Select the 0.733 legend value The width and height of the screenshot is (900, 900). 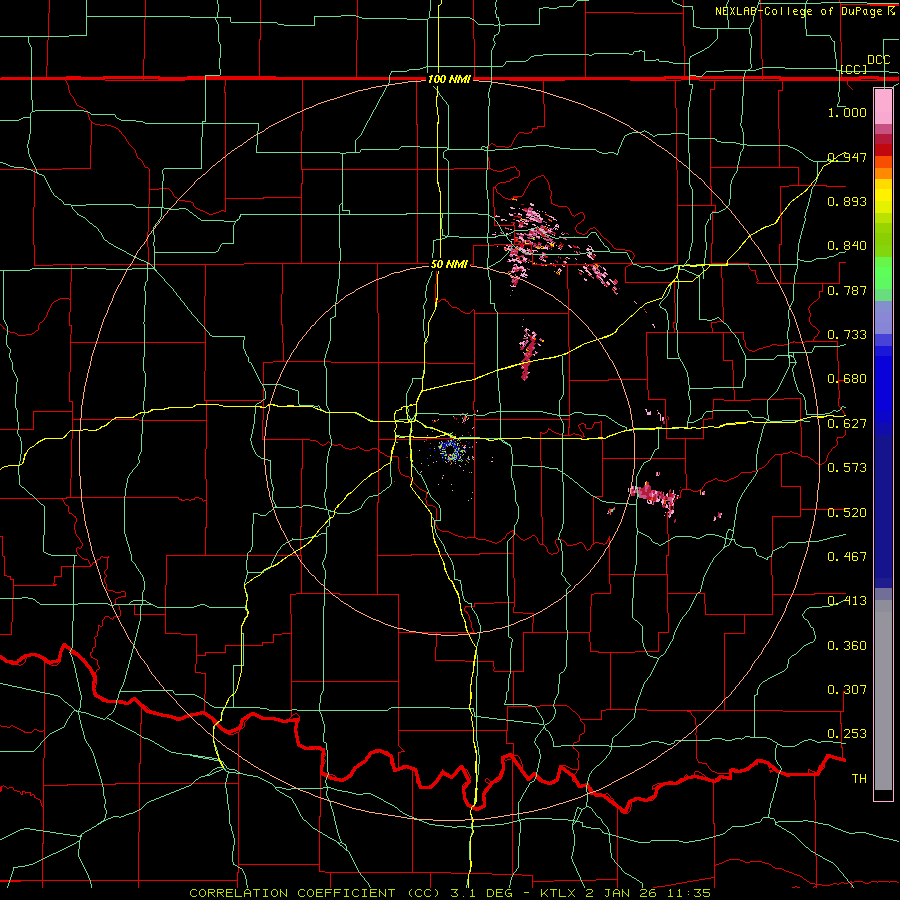(x=847, y=335)
